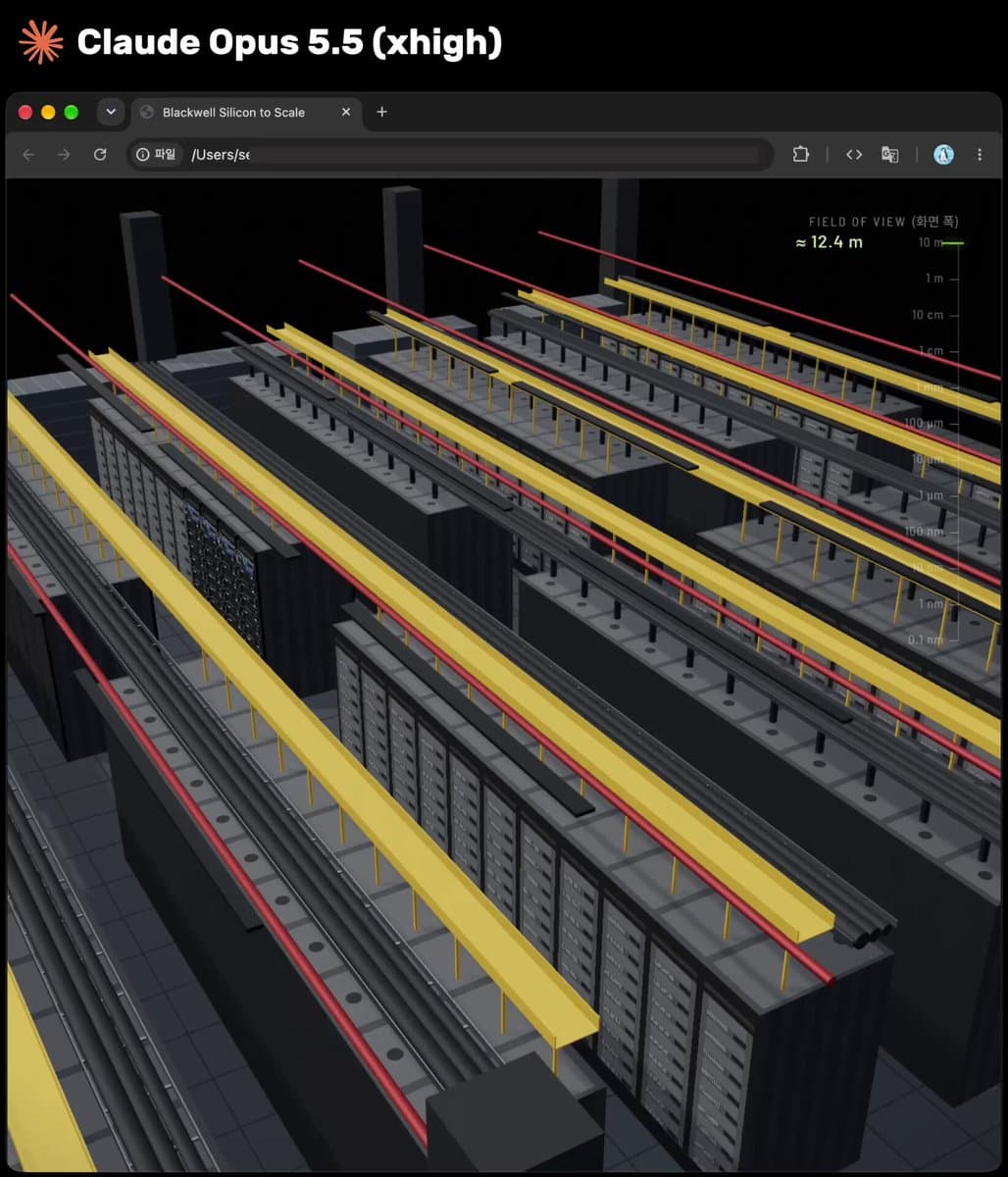Open a new tab with the plus button
1008x1177 pixels.
click(x=381, y=112)
